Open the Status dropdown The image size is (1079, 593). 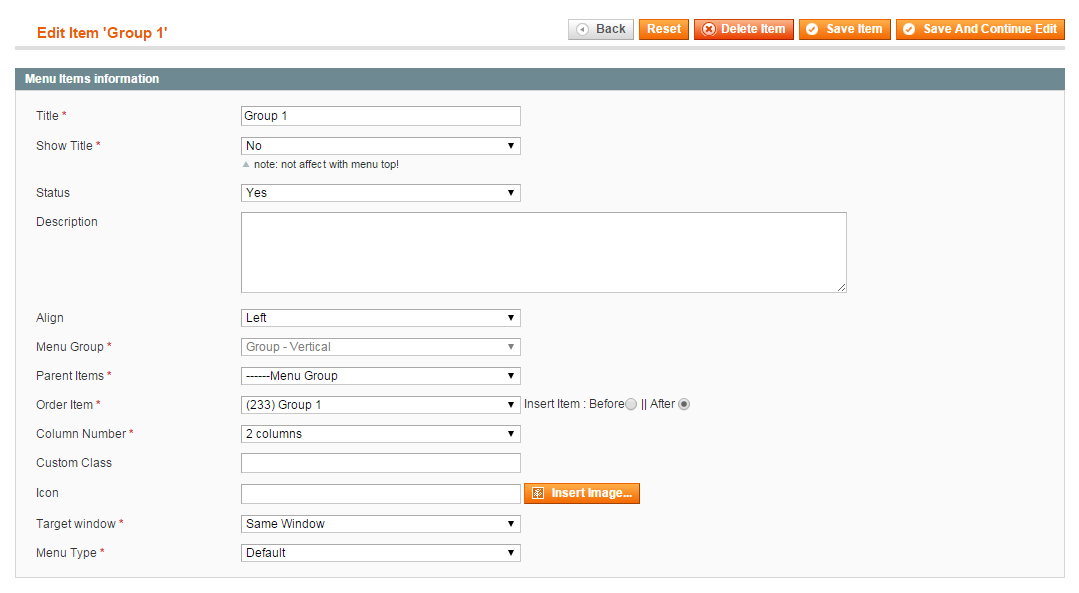pyautogui.click(x=381, y=193)
